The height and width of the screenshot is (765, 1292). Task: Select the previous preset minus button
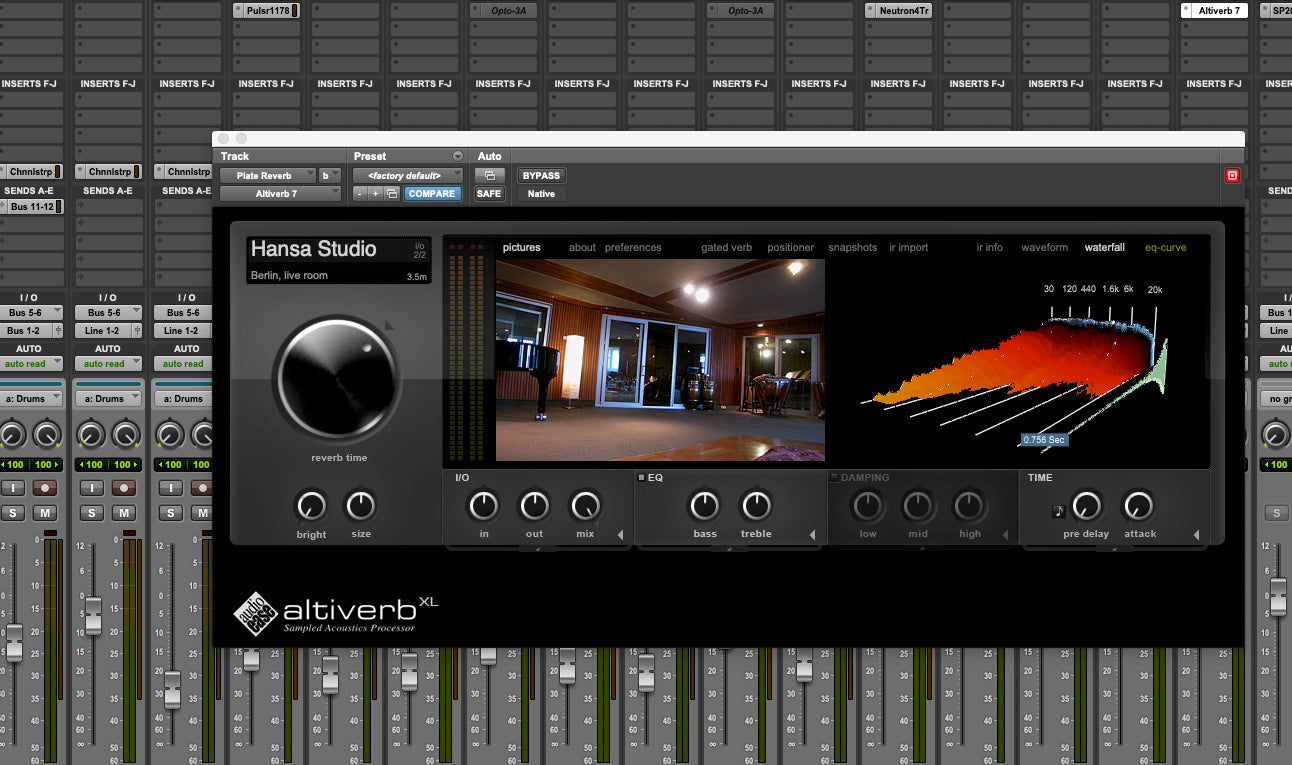tap(360, 193)
